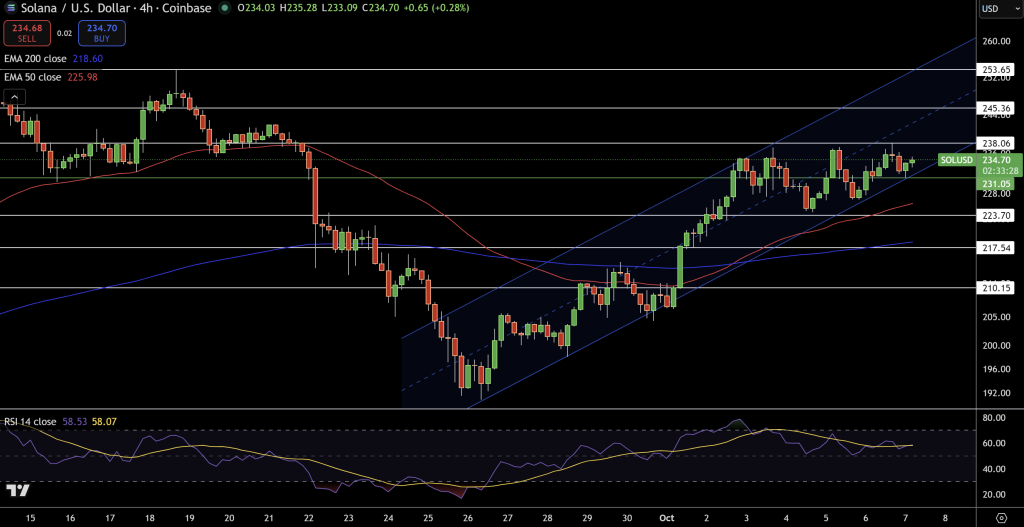Image resolution: width=1024 pixels, height=527 pixels.
Task: Click the Solana symbol logo icon
Action: (8, 9)
